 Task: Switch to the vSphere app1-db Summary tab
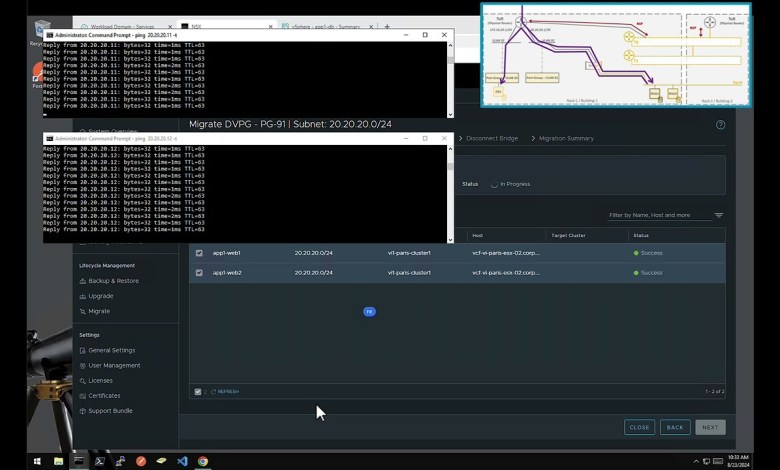pyautogui.click(x=326, y=26)
